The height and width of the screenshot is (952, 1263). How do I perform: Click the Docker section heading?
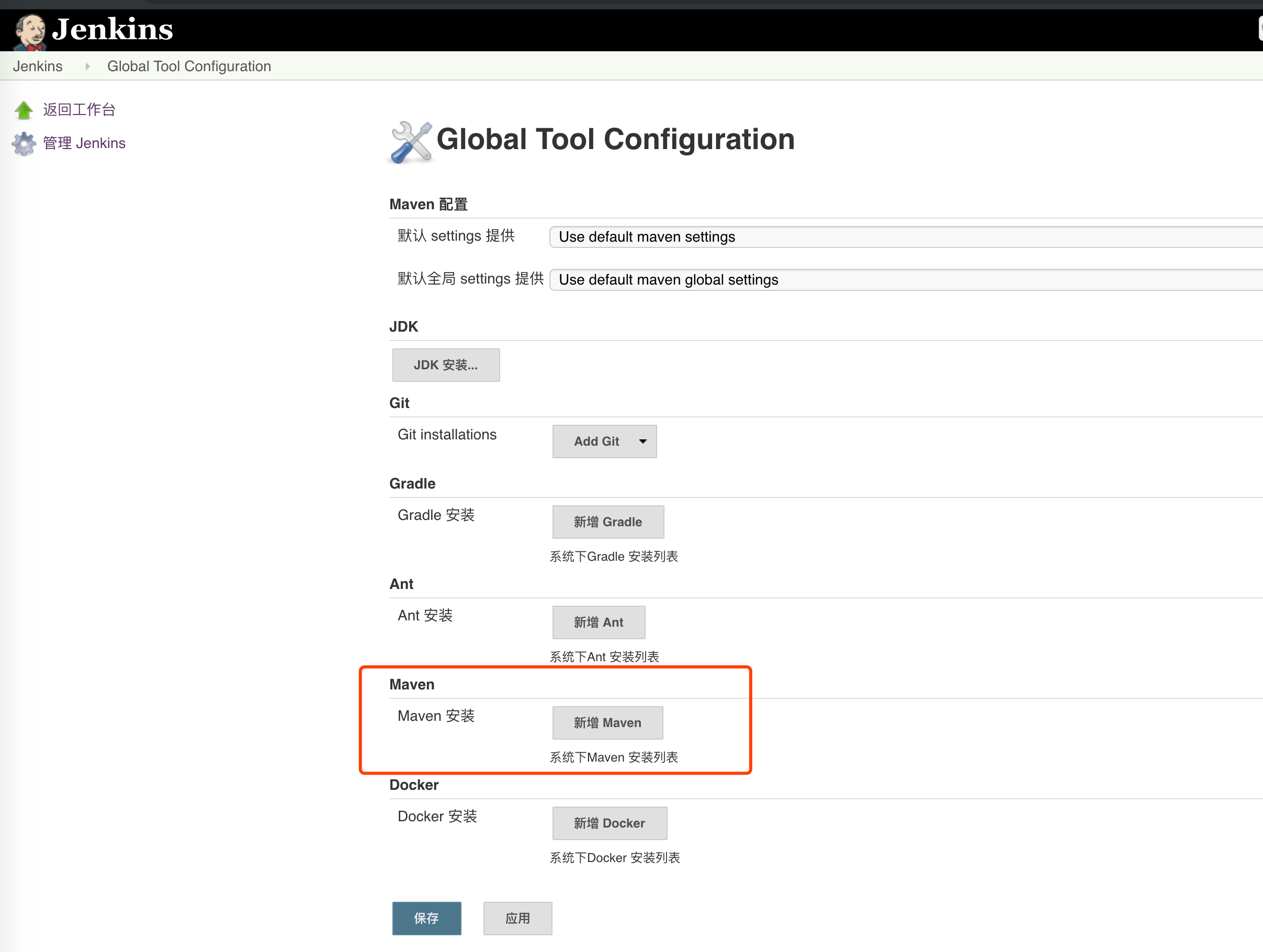pyautogui.click(x=414, y=785)
